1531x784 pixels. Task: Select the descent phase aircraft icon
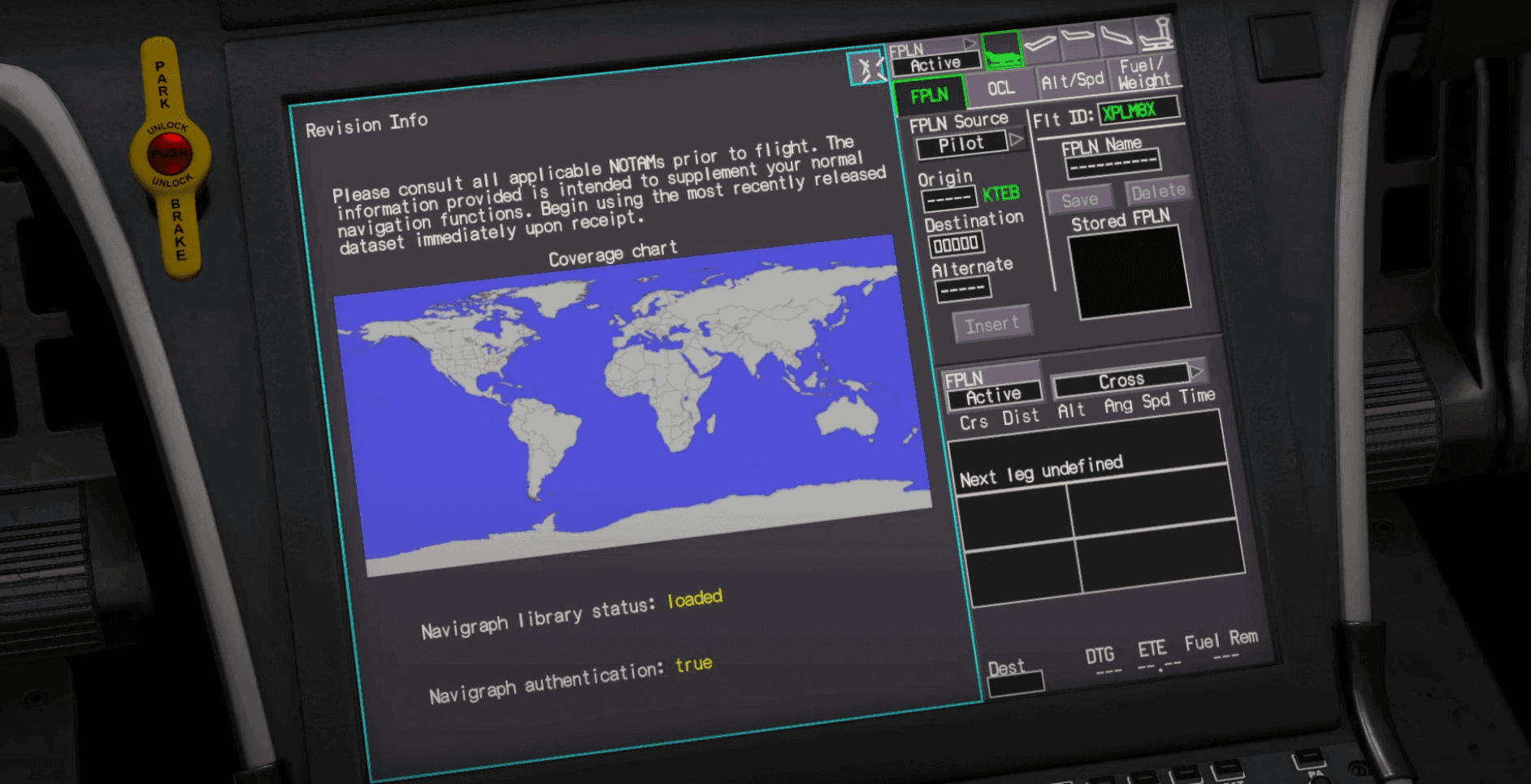pos(1116,37)
